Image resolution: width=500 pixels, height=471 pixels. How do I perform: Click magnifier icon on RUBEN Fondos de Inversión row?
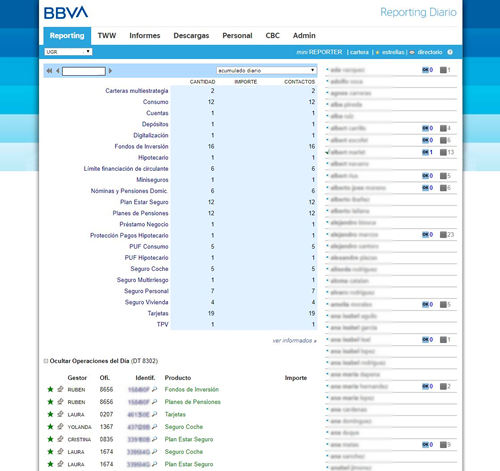pyautogui.click(x=154, y=389)
